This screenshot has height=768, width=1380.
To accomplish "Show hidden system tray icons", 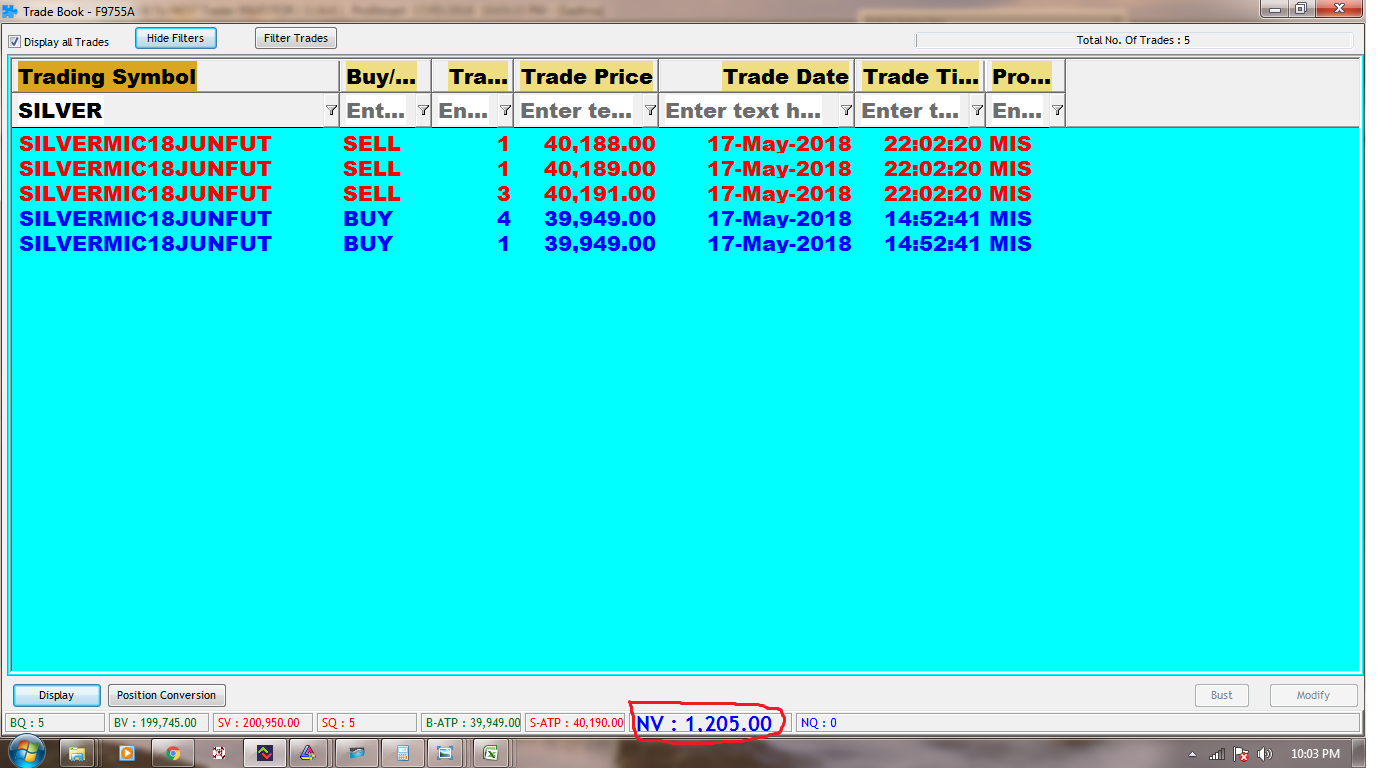I will 1194,754.
